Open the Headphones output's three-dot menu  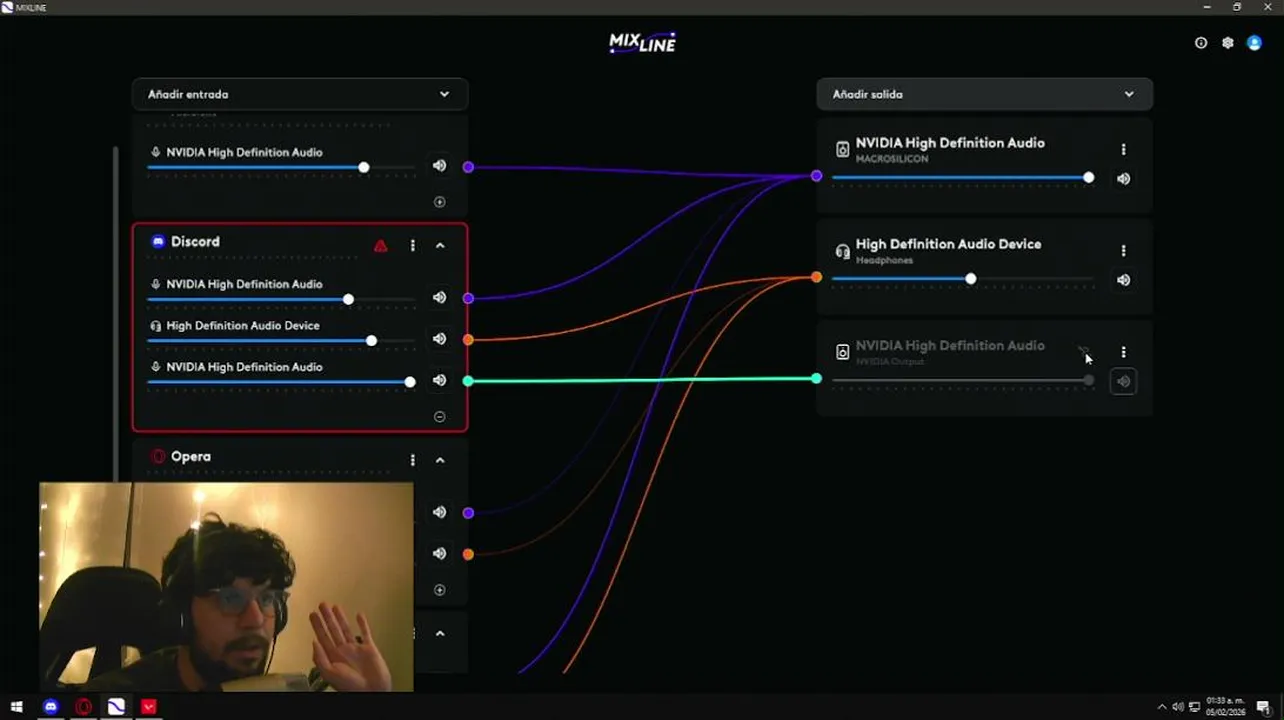click(1123, 250)
